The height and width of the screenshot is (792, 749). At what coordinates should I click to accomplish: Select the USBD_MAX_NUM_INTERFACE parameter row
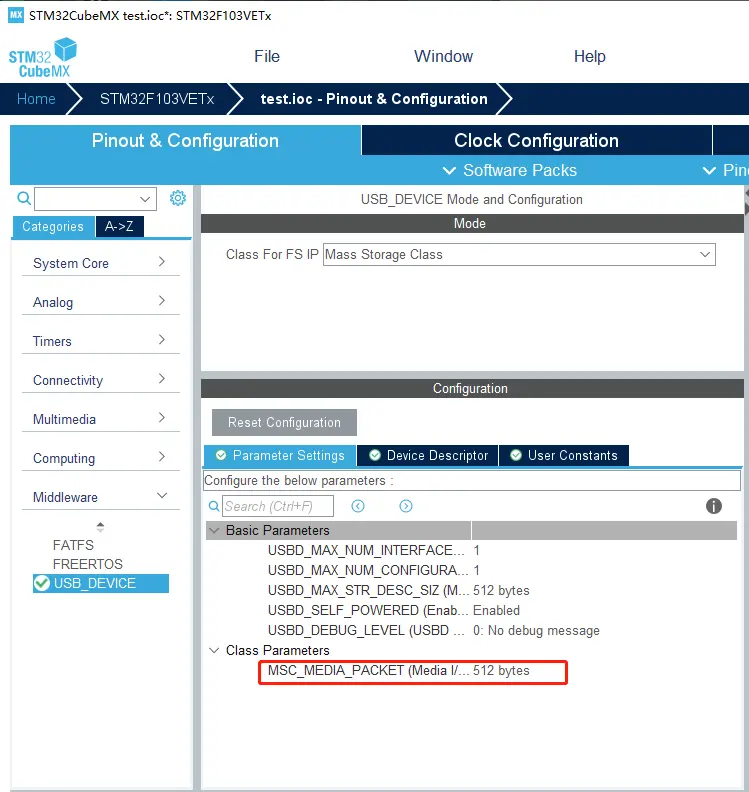coord(471,551)
